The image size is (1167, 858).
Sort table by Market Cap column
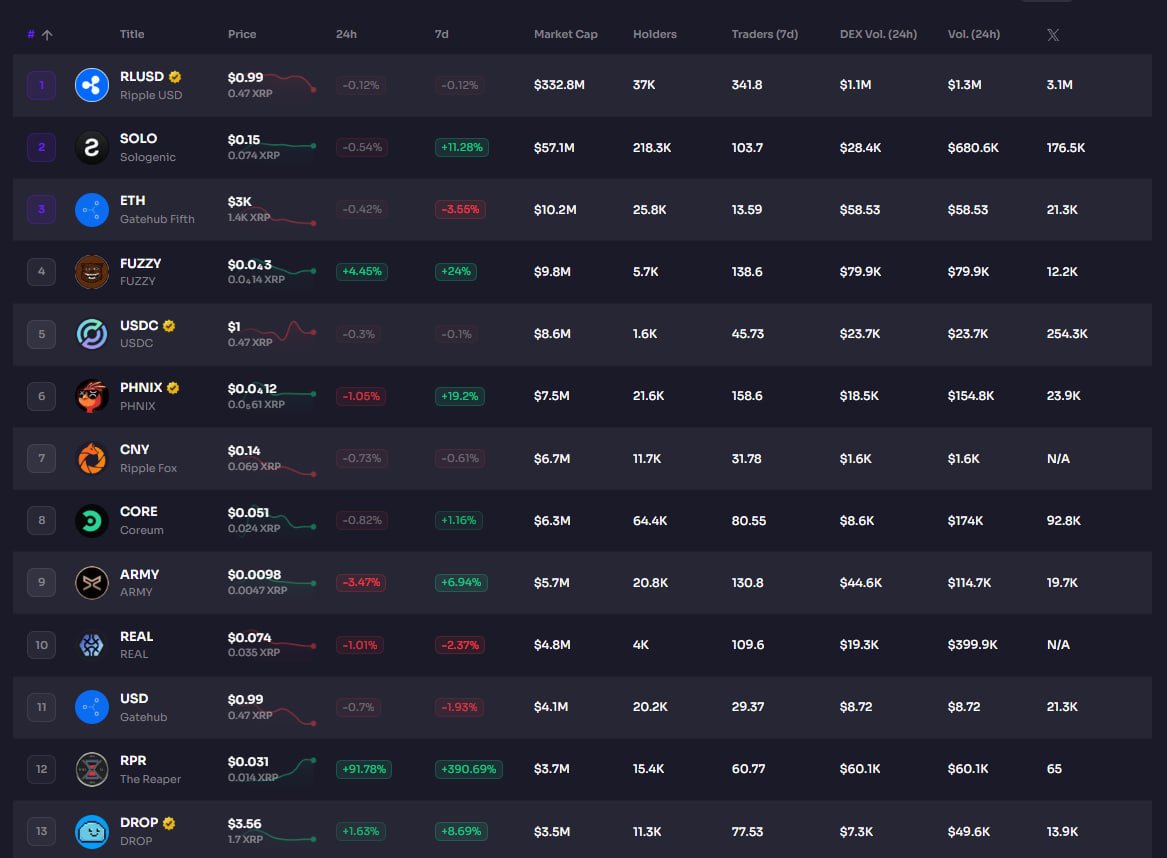(566, 34)
